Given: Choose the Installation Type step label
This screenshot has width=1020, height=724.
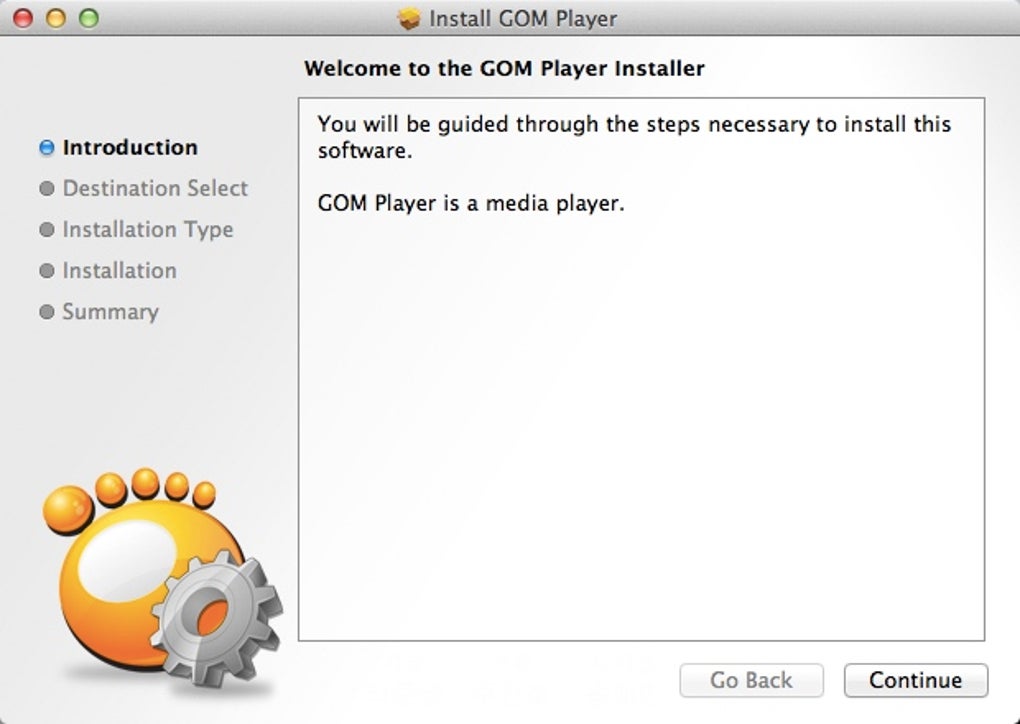Looking at the screenshot, I should click(148, 230).
